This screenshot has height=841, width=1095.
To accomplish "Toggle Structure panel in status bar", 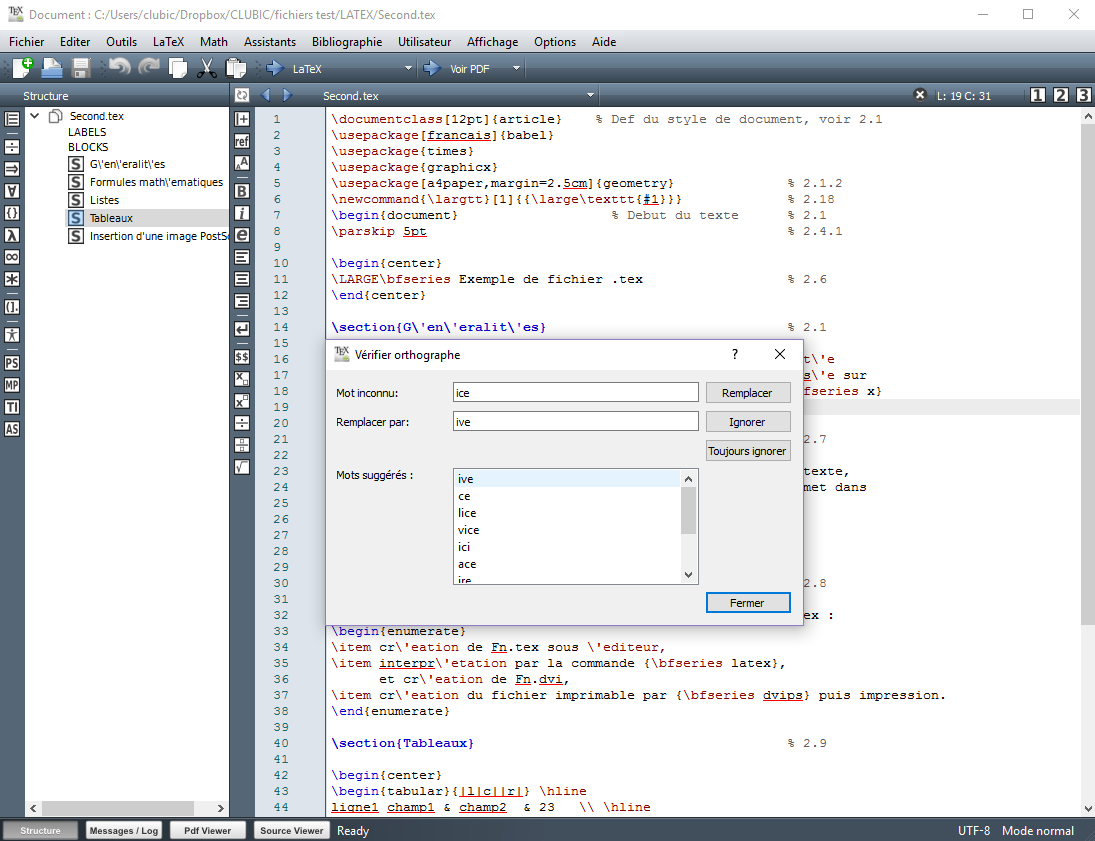I will tap(40, 830).
